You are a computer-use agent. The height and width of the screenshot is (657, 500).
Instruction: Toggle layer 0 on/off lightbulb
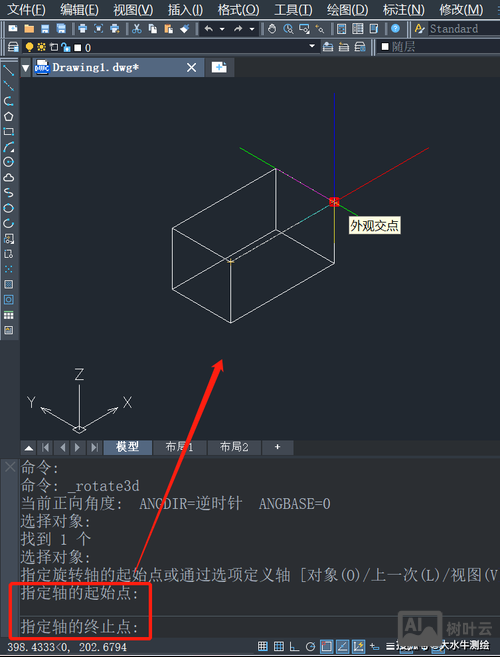[x=29, y=47]
